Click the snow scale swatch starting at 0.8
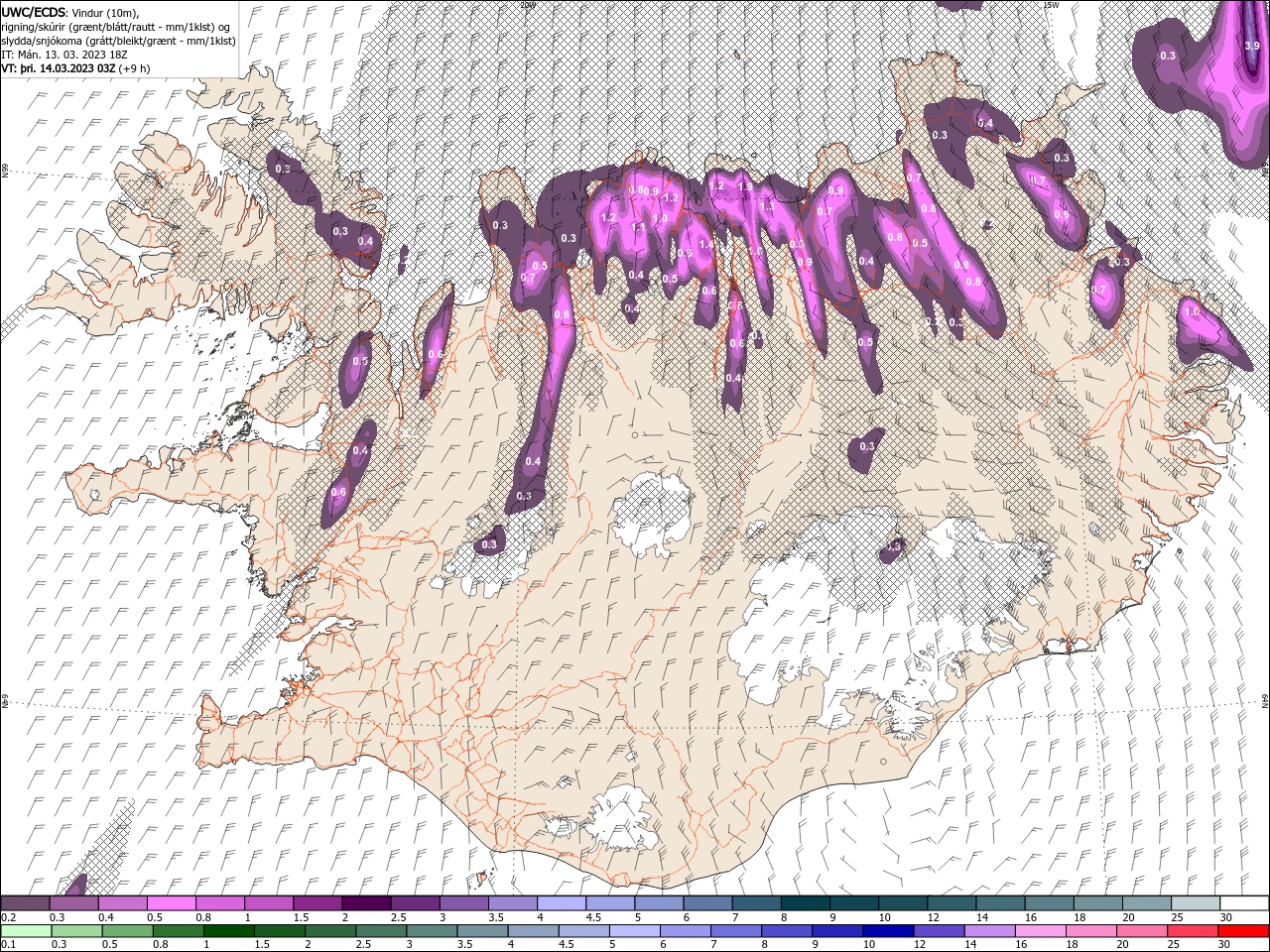The height and width of the screenshot is (952, 1270). pyautogui.click(x=220, y=903)
